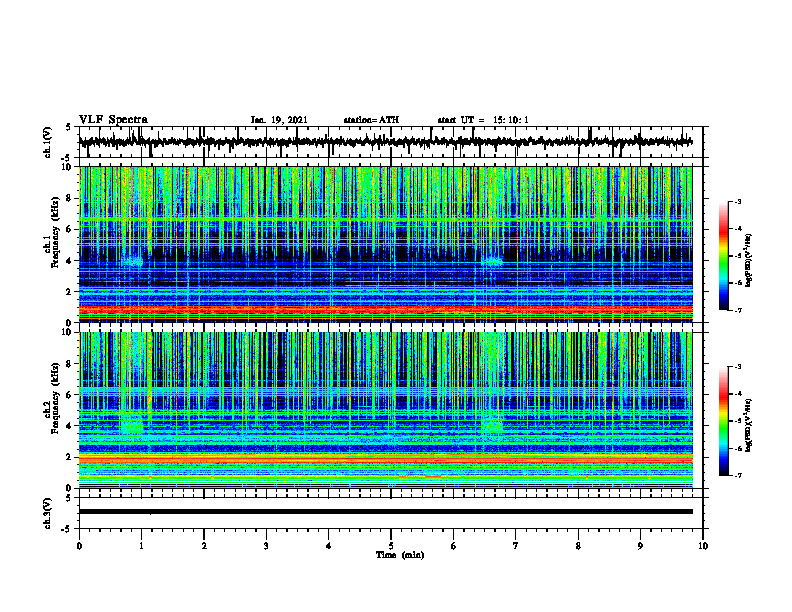Click the 'Time (min)' axis title
792x612 pixels.
click(x=400, y=555)
